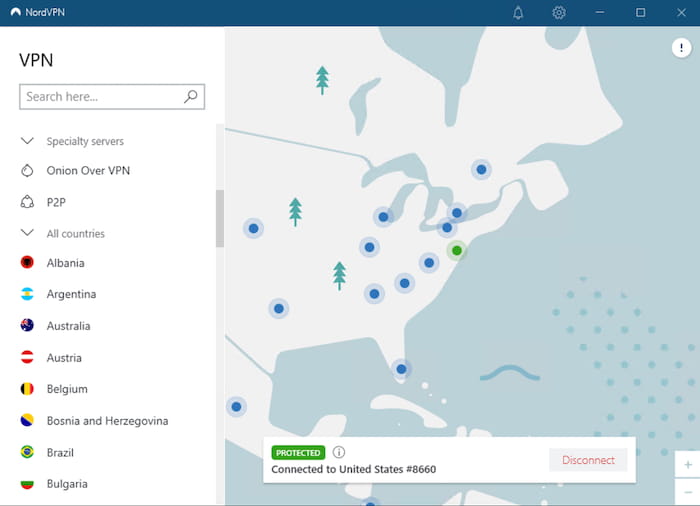The height and width of the screenshot is (506, 700).
Task: Open connection info icon beside PROTECTED
Action: tap(339, 452)
